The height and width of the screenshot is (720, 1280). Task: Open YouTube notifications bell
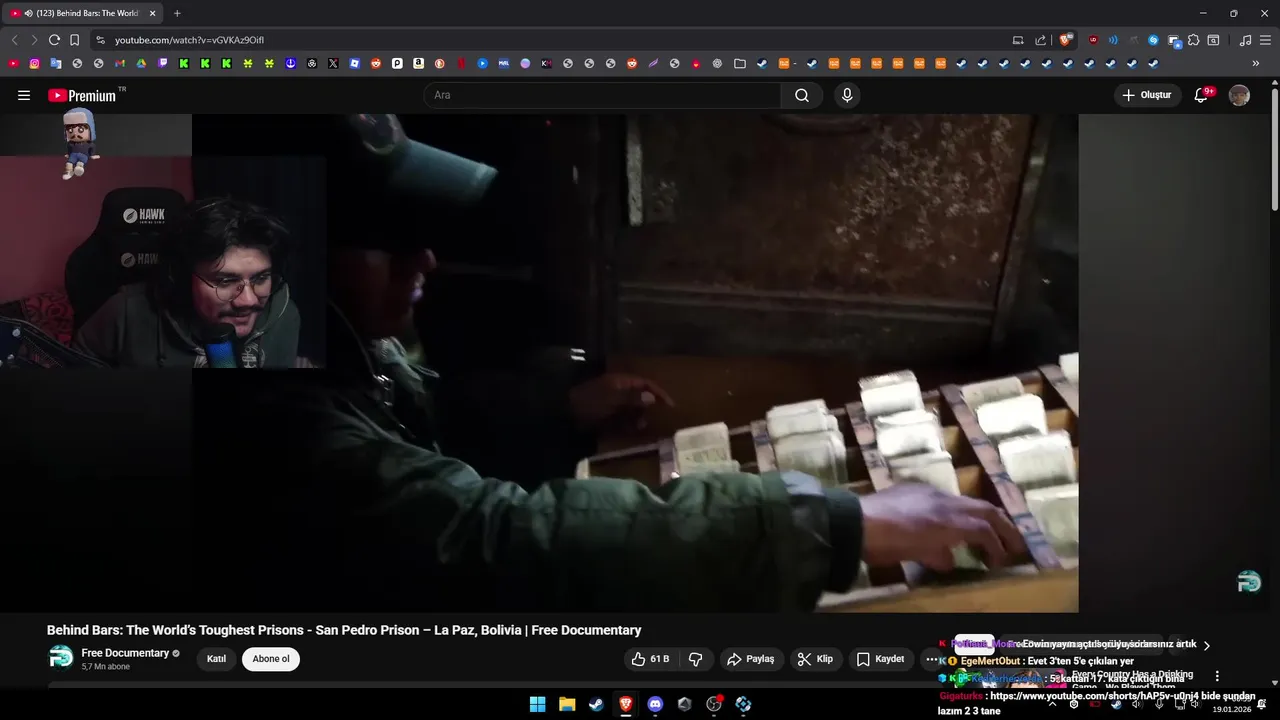pos(1202,95)
